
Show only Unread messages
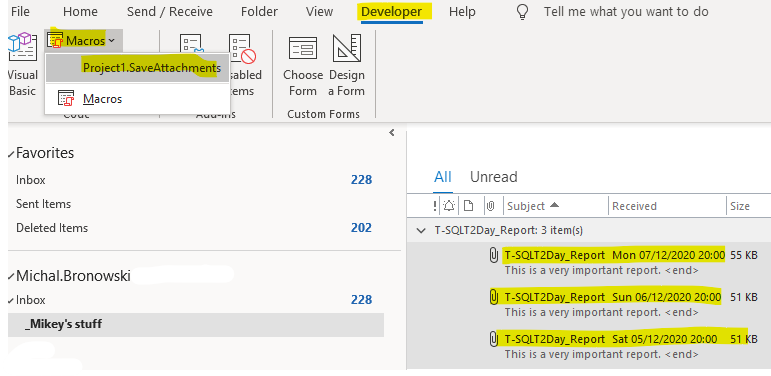coord(493,177)
